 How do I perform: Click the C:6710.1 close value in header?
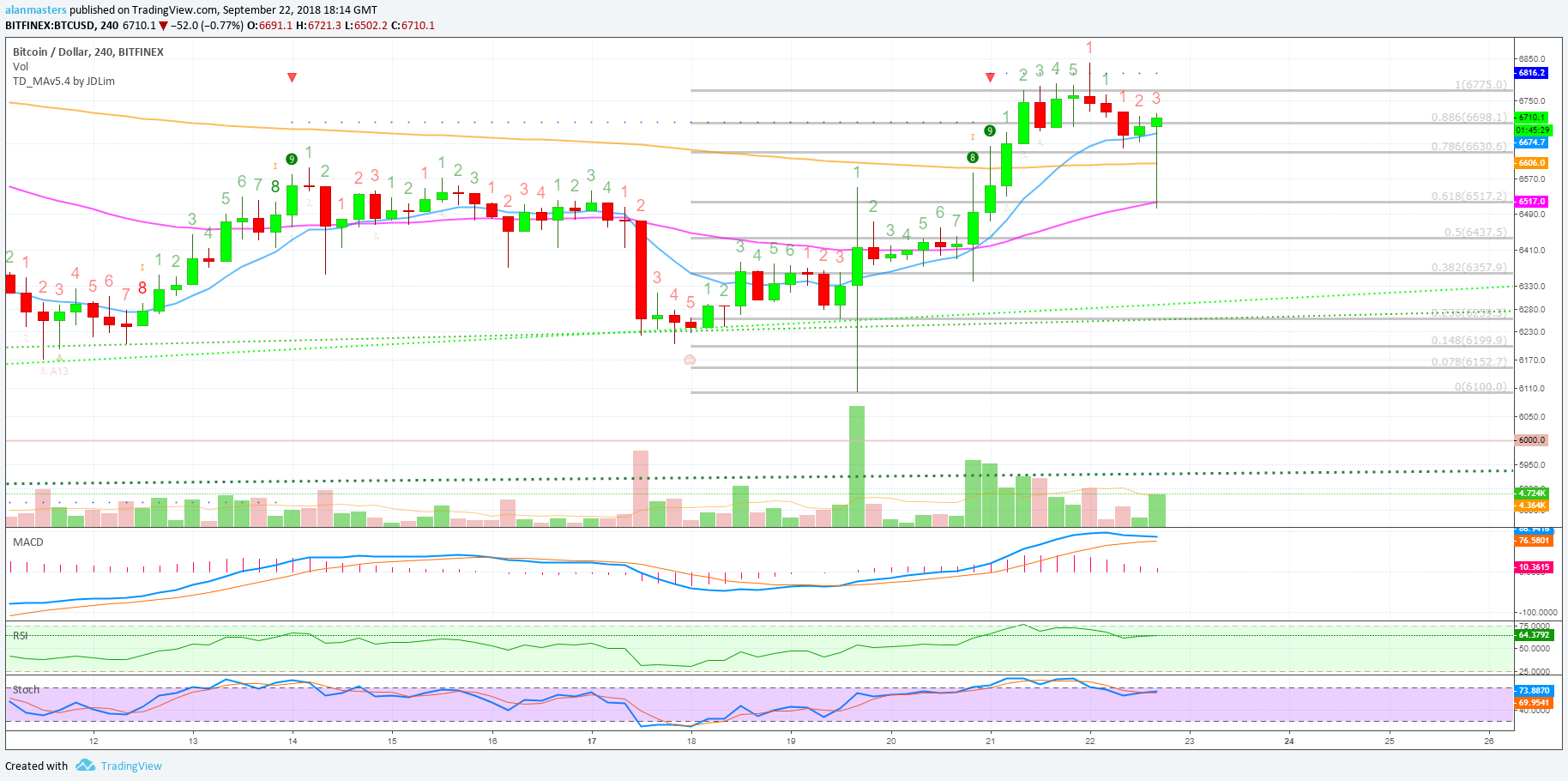pyautogui.click(x=413, y=26)
